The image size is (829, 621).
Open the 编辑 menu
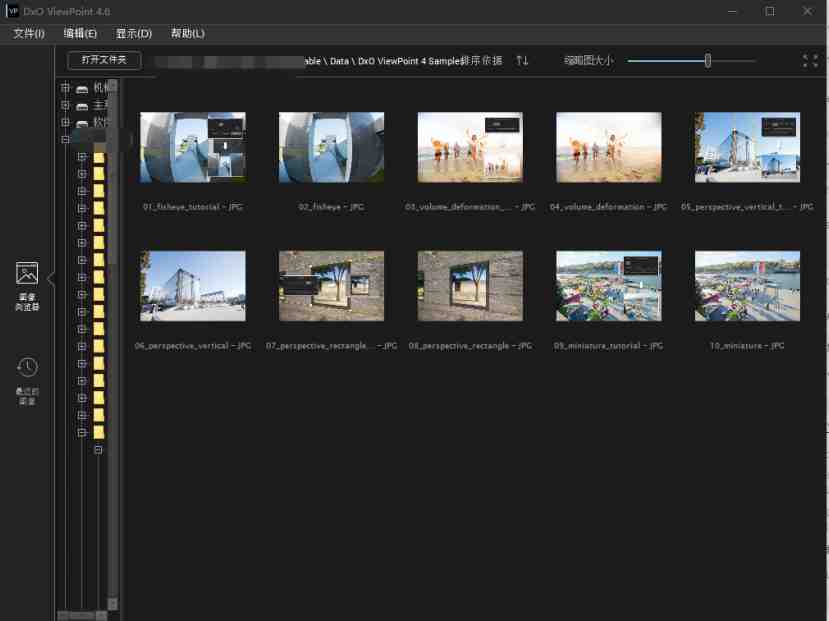[81, 33]
